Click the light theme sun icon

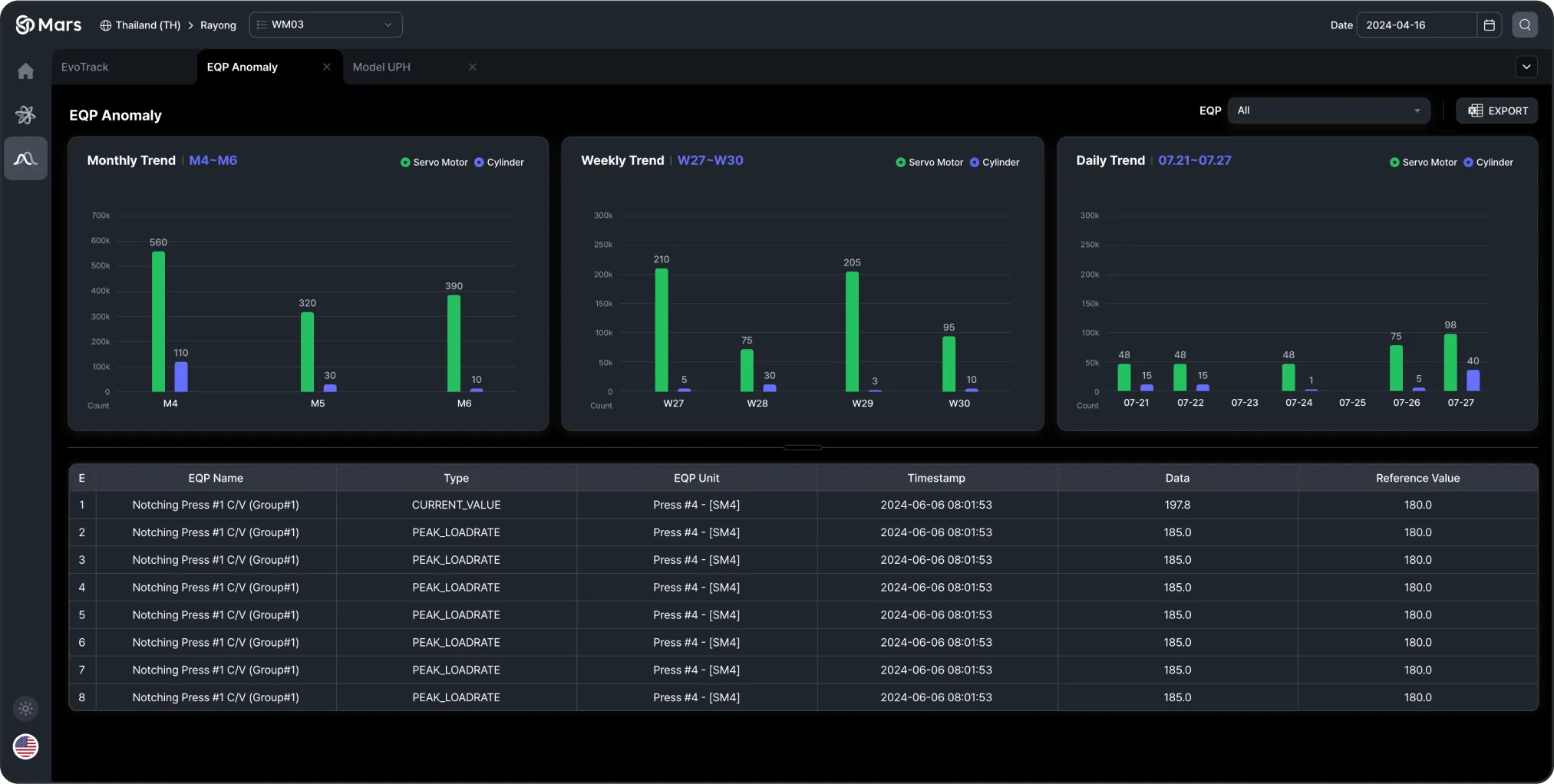pyautogui.click(x=25, y=709)
